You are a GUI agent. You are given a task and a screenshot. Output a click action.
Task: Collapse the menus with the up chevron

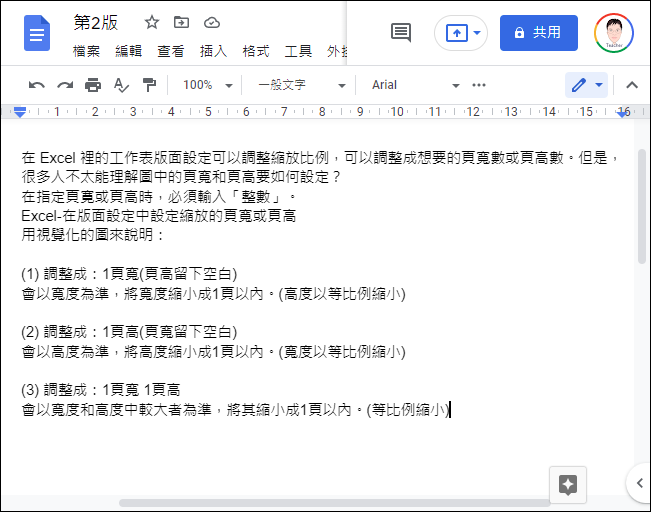[632, 85]
